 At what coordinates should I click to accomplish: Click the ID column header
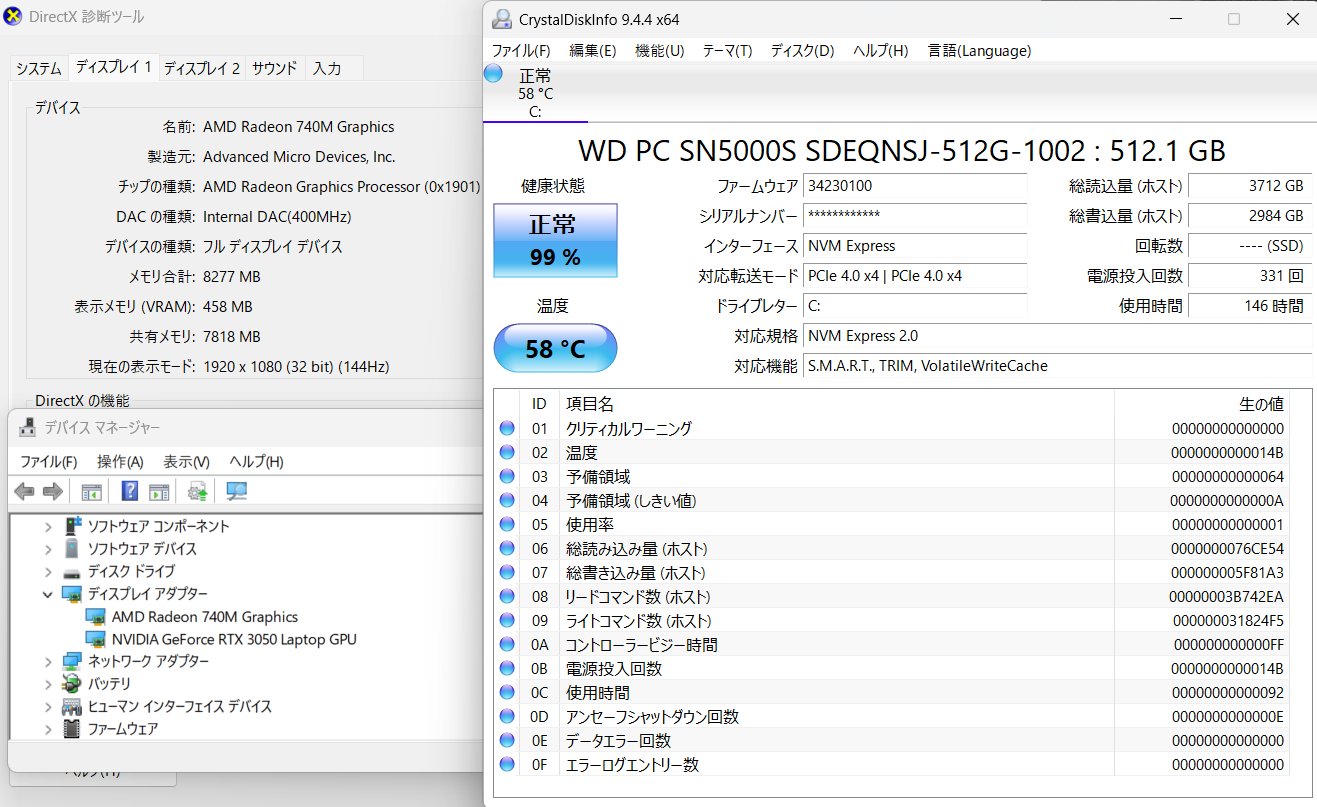click(x=539, y=404)
